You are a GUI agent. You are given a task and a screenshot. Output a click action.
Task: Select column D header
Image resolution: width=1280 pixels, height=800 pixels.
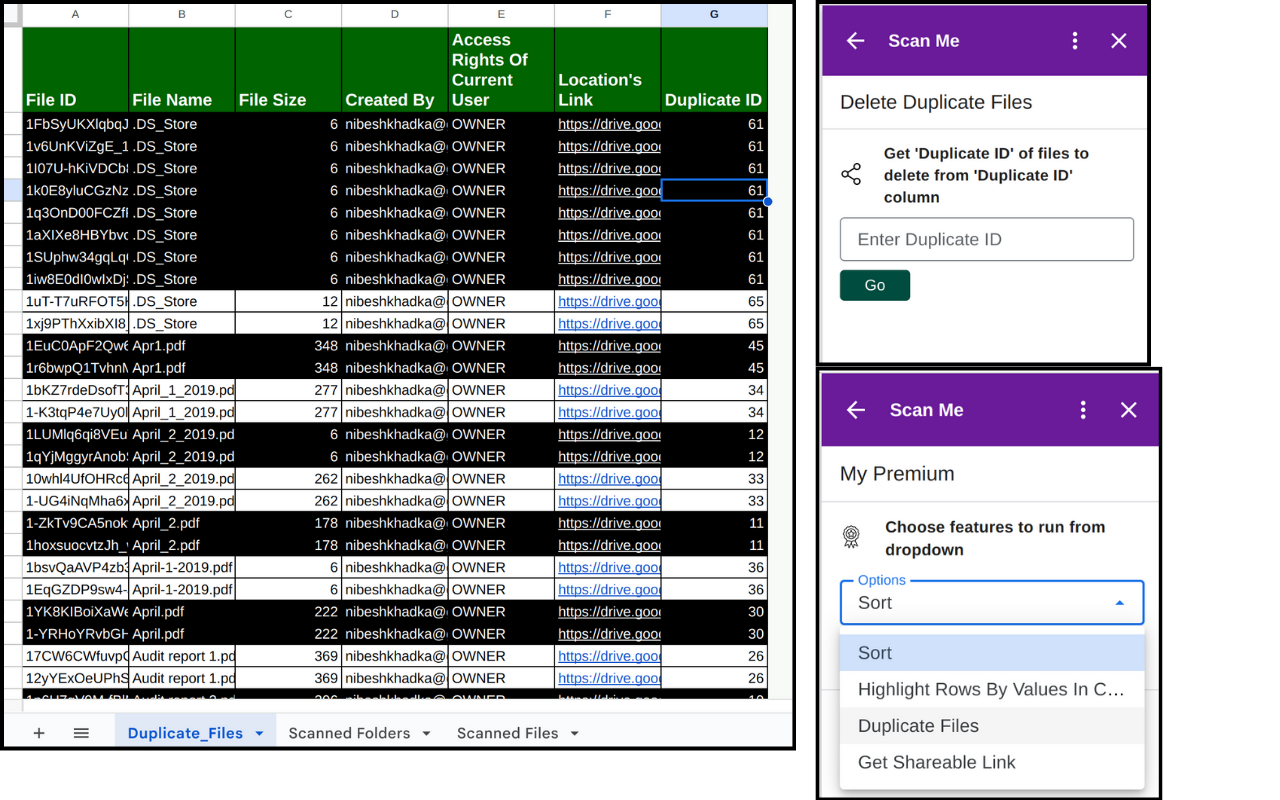click(x=395, y=14)
